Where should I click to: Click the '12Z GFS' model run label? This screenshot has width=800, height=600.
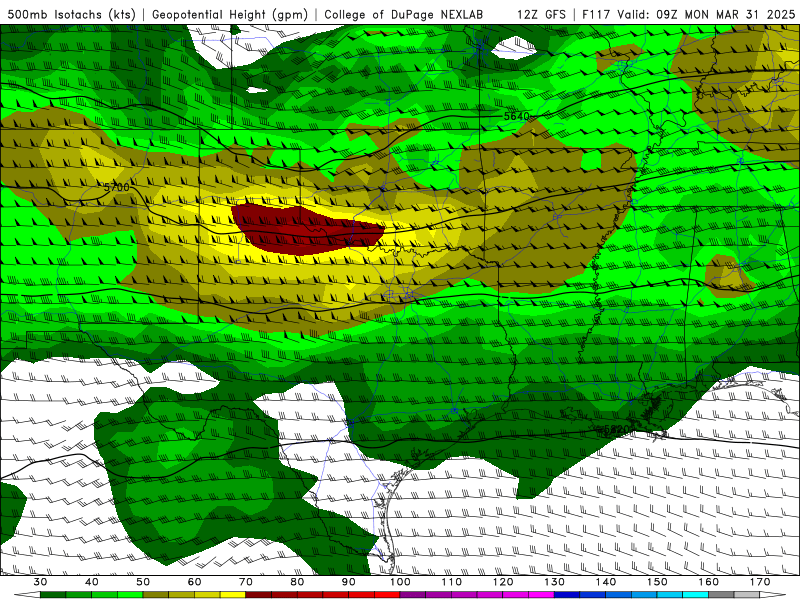pyautogui.click(x=541, y=14)
